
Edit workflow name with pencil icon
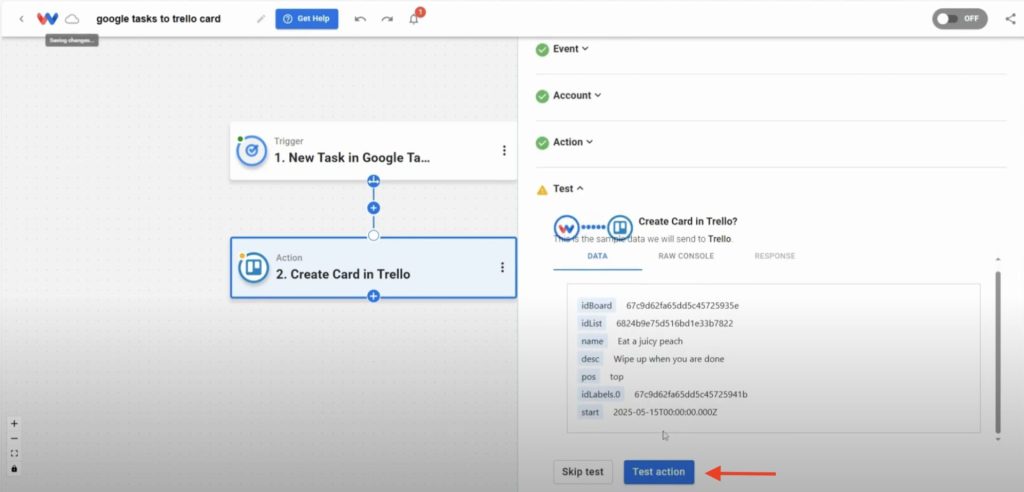[261, 19]
